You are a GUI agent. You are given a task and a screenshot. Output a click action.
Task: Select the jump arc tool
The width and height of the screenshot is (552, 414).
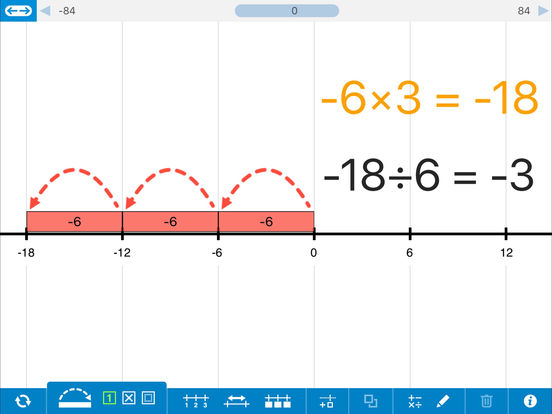(x=75, y=398)
